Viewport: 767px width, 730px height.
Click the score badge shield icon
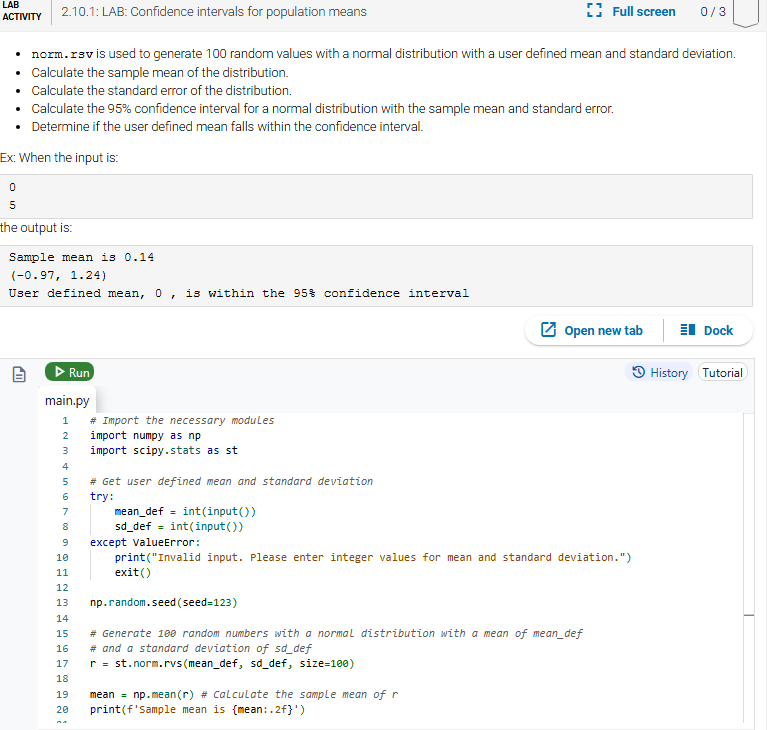pyautogui.click(x=745, y=12)
